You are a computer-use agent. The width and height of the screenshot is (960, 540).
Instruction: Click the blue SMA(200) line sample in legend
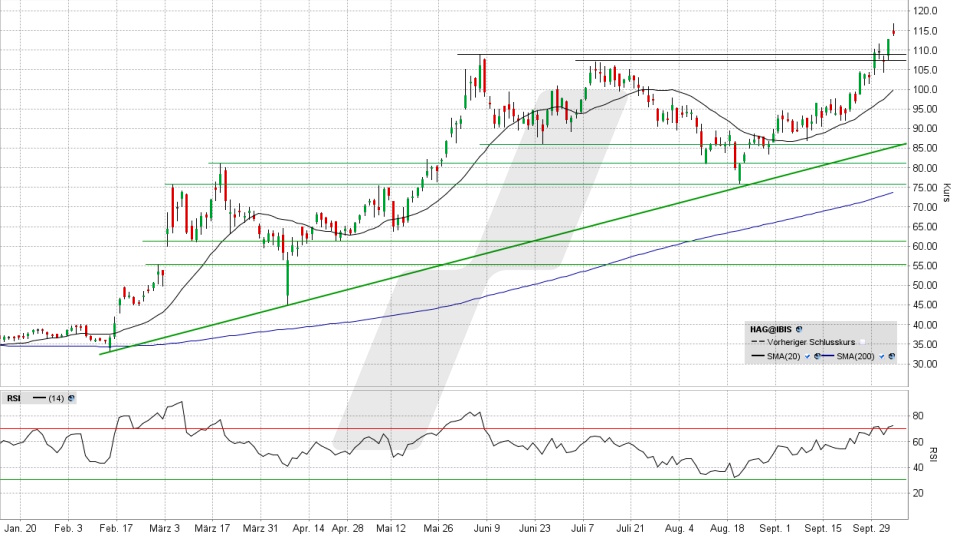pyautogui.click(x=828, y=356)
